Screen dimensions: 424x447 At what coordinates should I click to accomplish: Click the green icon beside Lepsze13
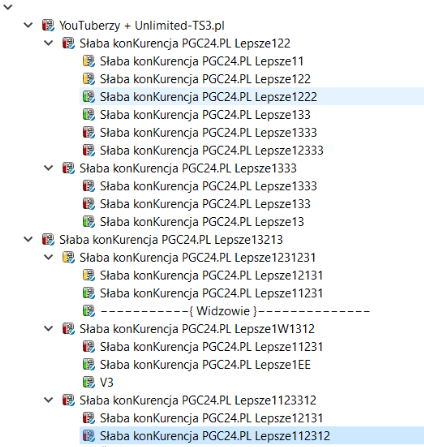point(89,222)
